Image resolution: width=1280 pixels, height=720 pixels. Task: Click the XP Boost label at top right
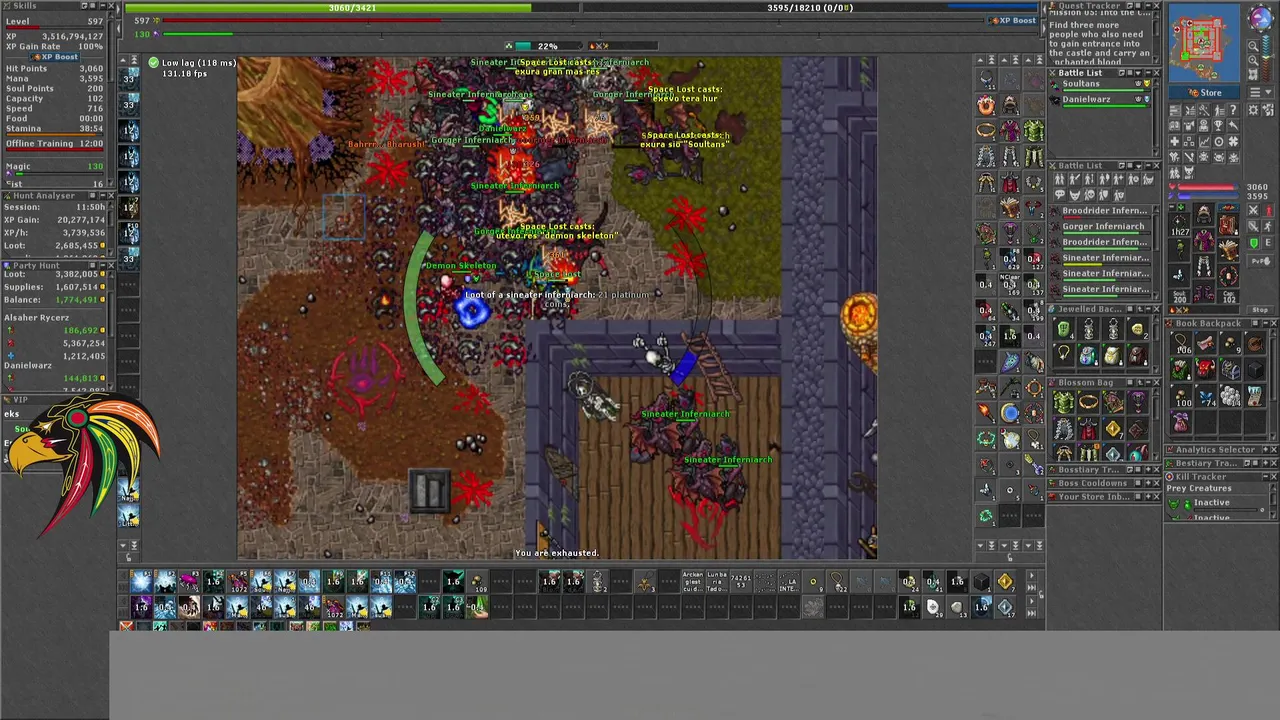1013,20
